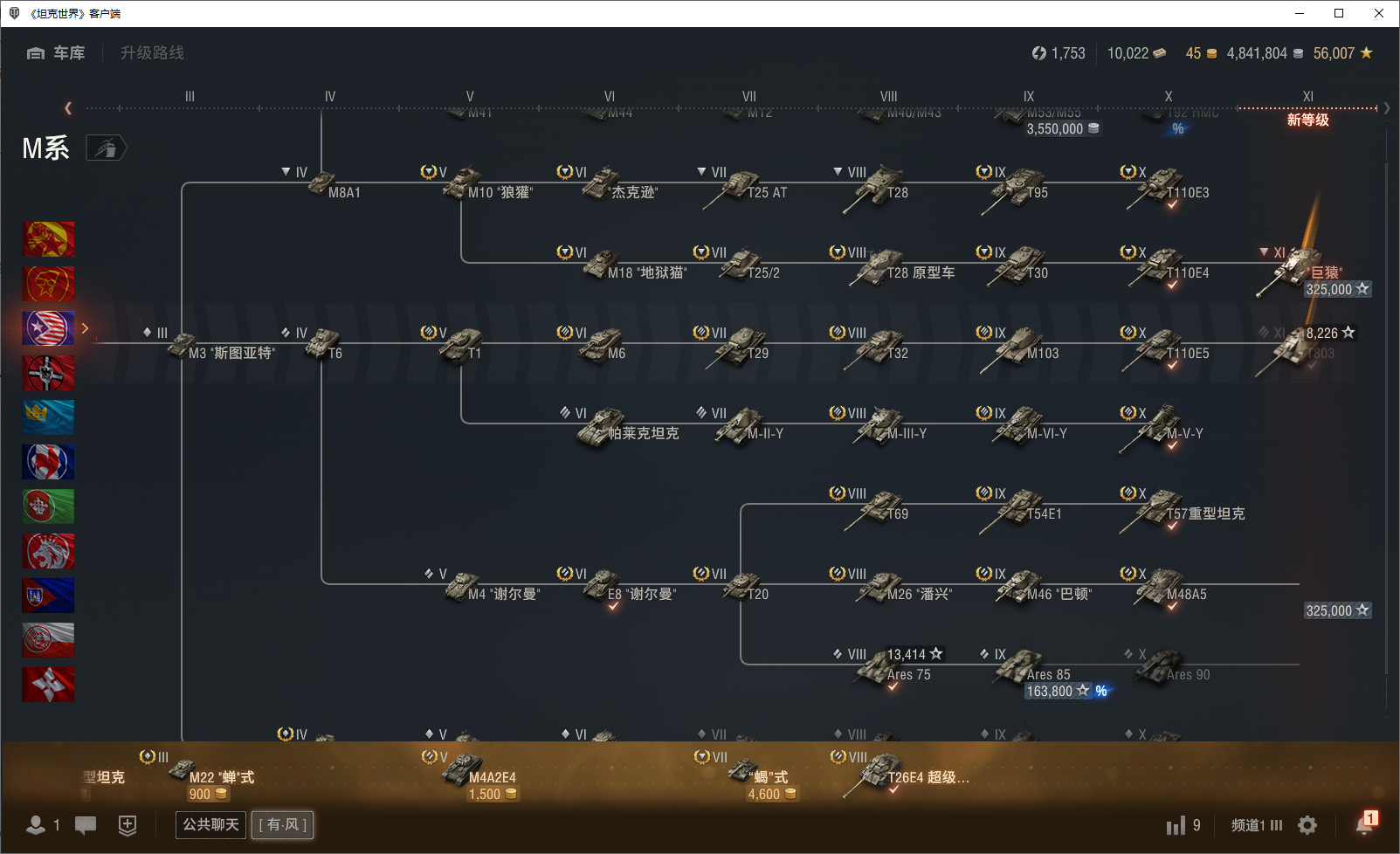Select the Sweden three-crowns flag
The width and height of the screenshot is (1400, 854).
[48, 417]
